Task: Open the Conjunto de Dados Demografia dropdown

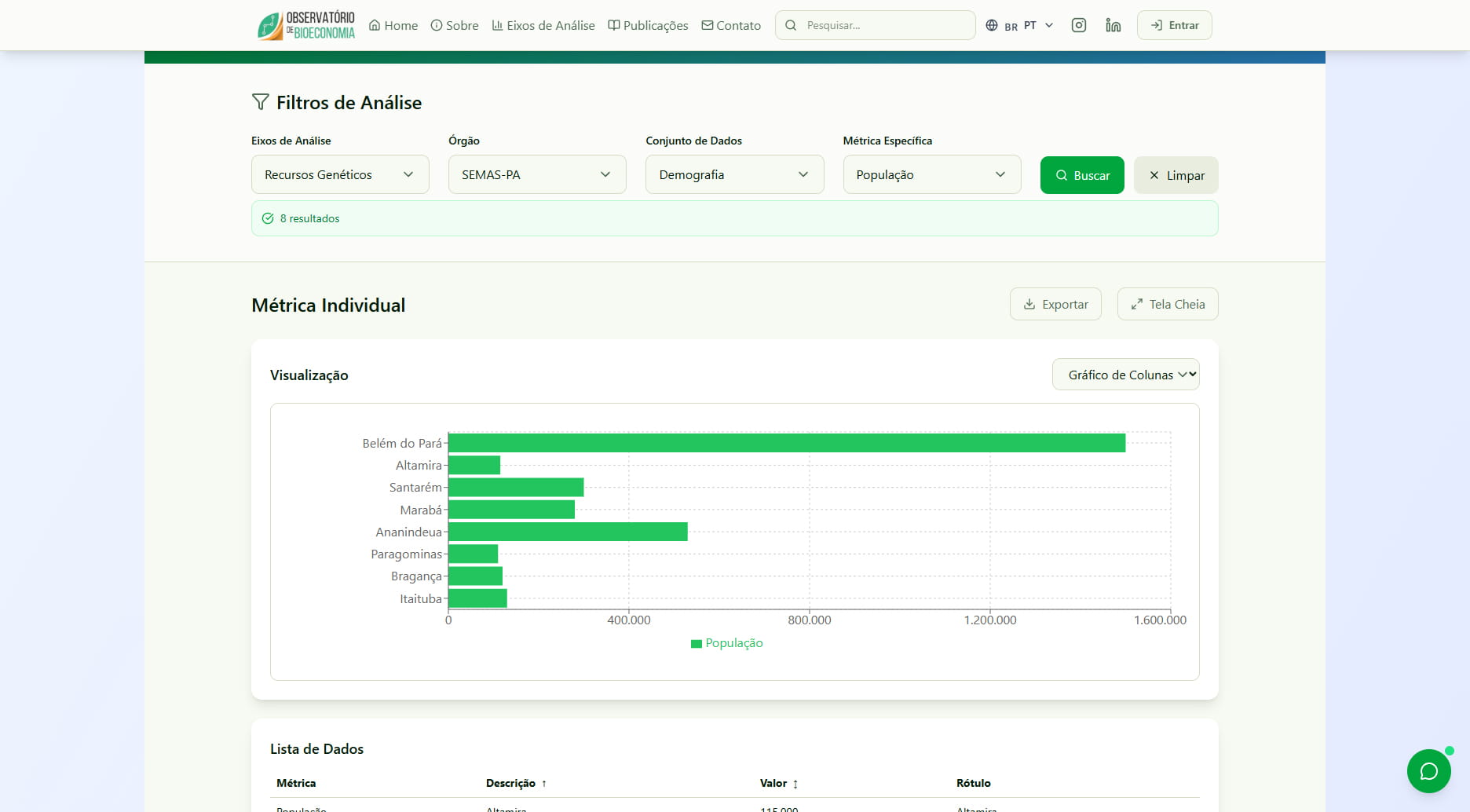Action: [733, 174]
